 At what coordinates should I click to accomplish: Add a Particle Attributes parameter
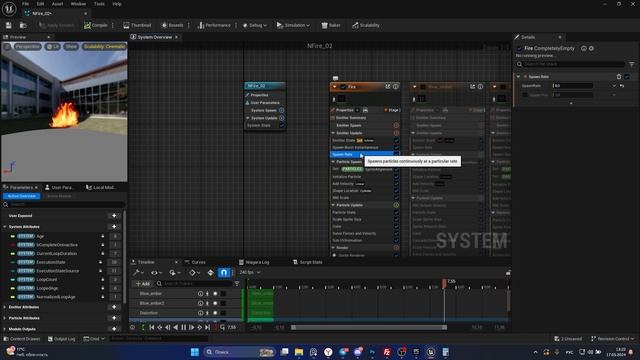click(114, 318)
